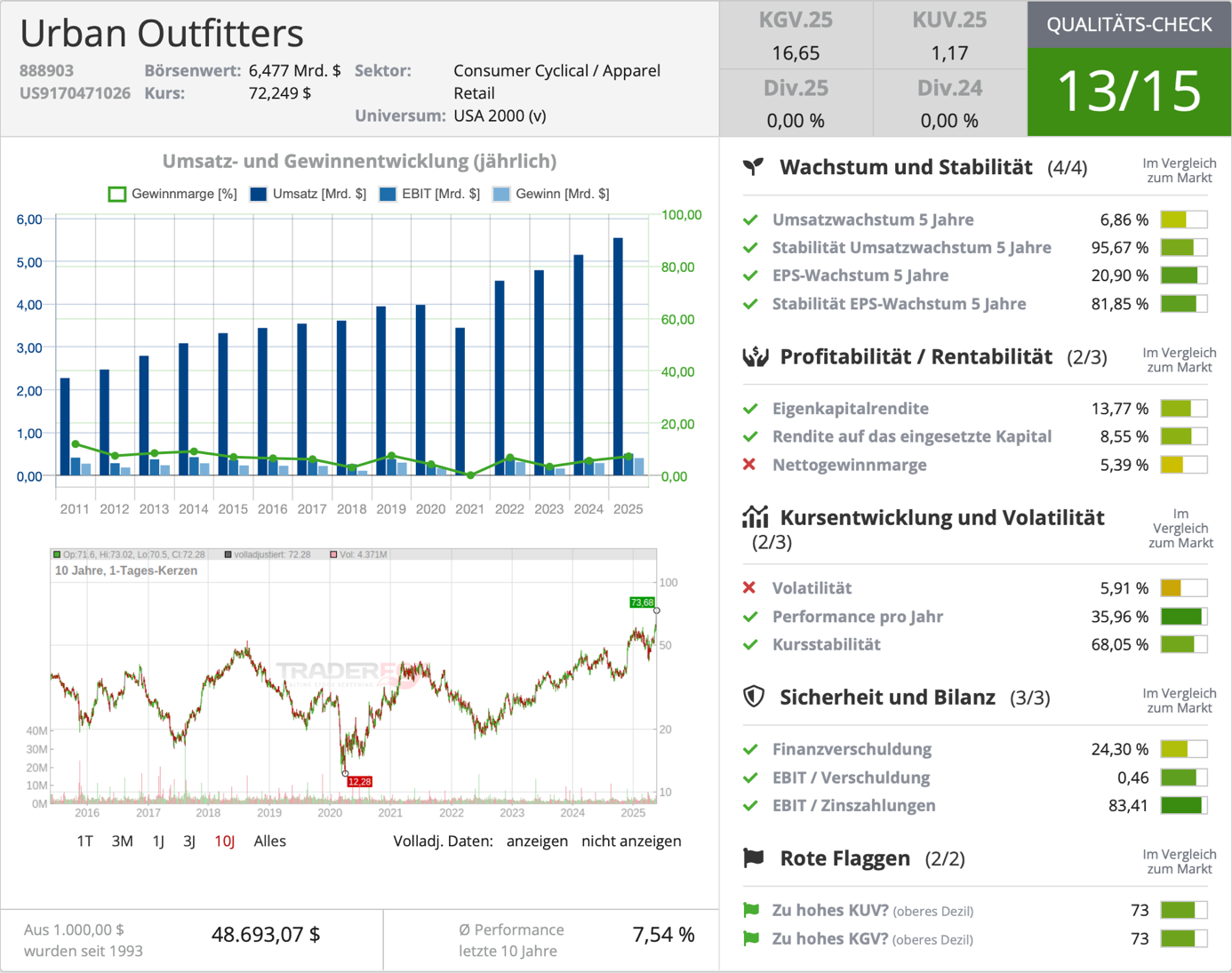Click the Börsenwert value 6,477 Mrd. $
Image resolution: width=1232 pixels, height=973 pixels.
294,70
